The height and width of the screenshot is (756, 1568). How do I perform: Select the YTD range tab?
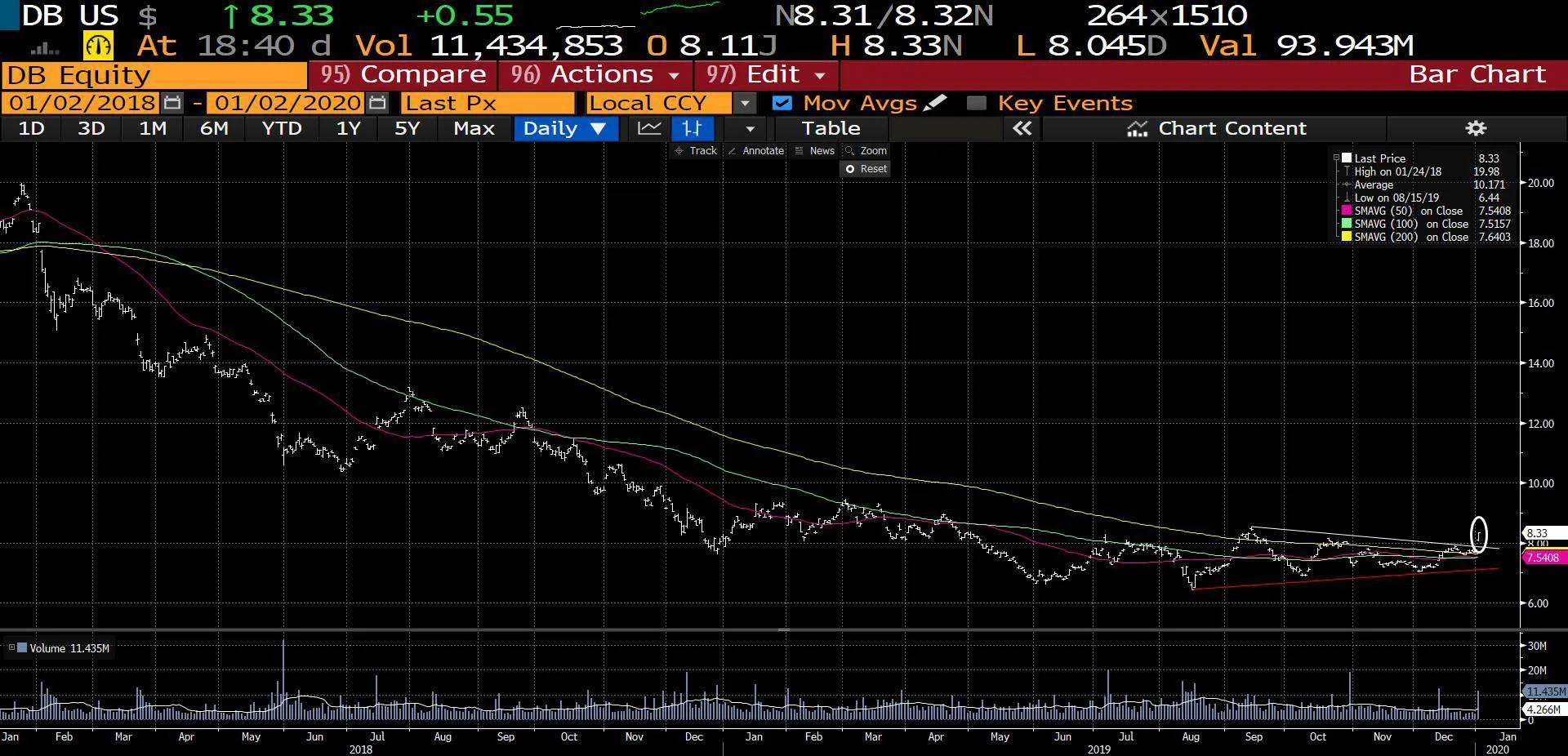pyautogui.click(x=281, y=128)
